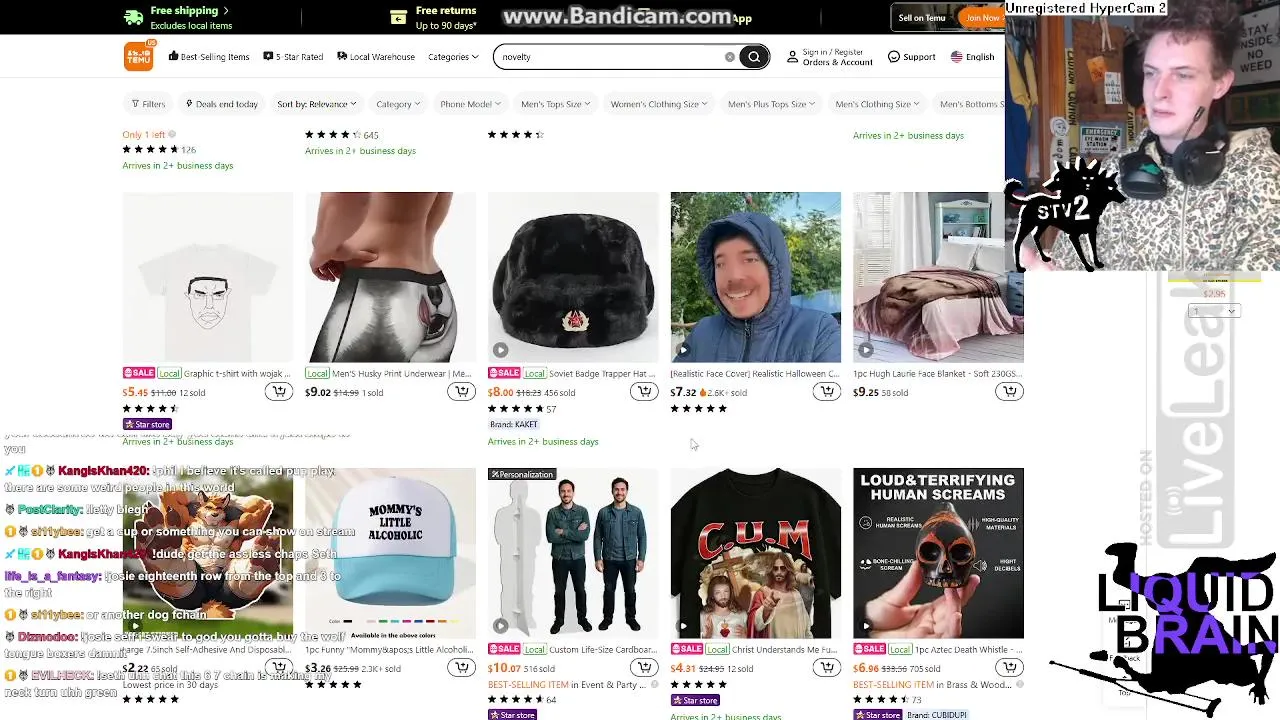The width and height of the screenshot is (1280, 720).
Task: Click the search magnifier button
Action: [754, 57]
